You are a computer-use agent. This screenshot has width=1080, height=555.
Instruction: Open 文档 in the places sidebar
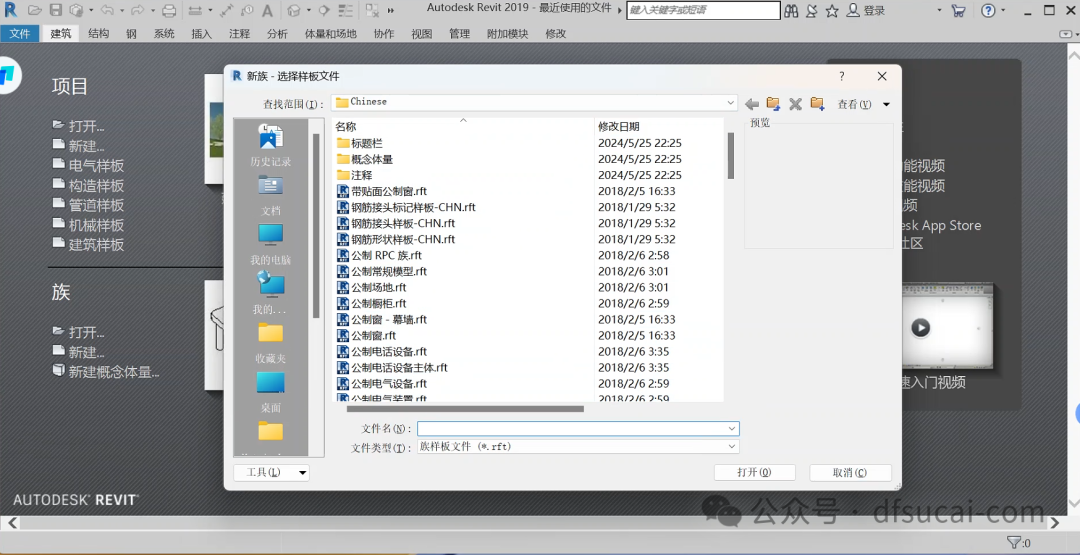(271, 195)
